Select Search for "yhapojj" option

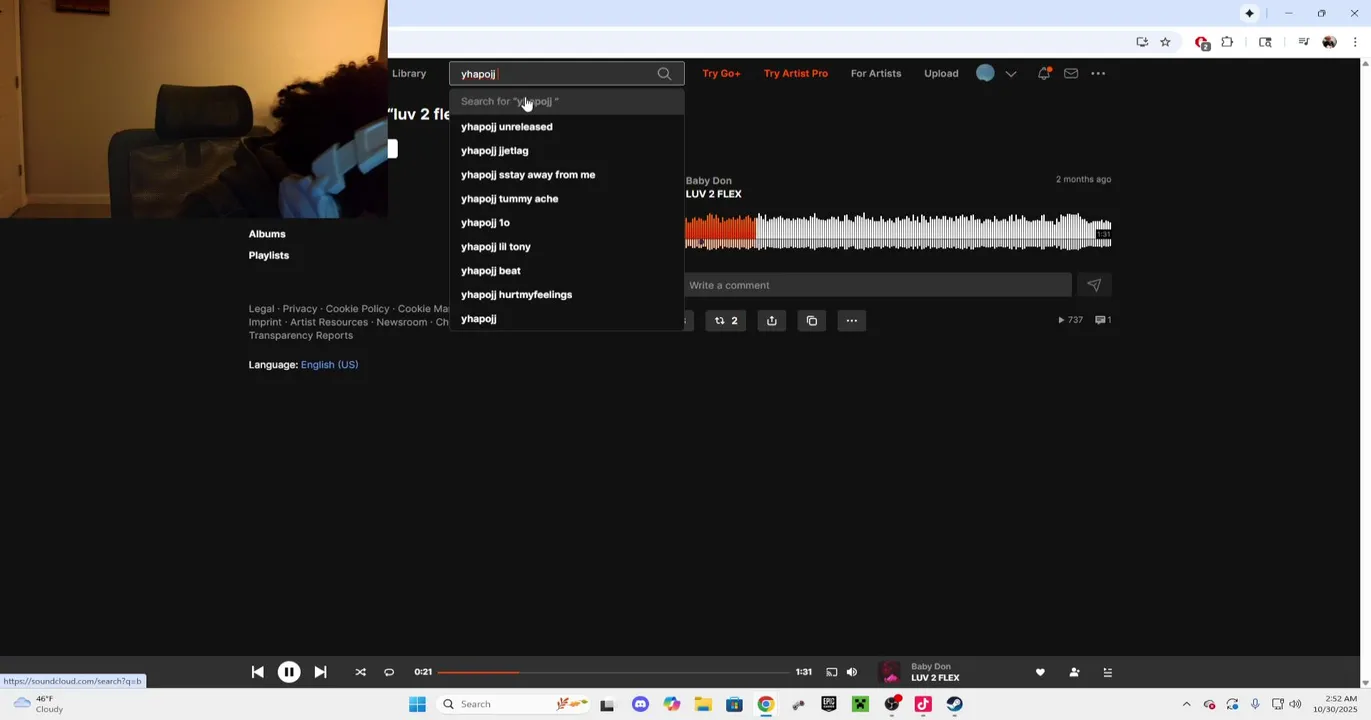click(567, 102)
